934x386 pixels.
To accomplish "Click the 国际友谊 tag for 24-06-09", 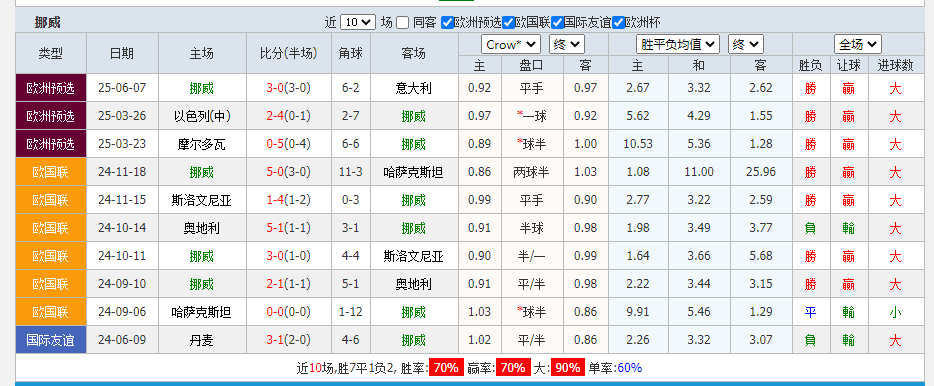I will (51, 340).
